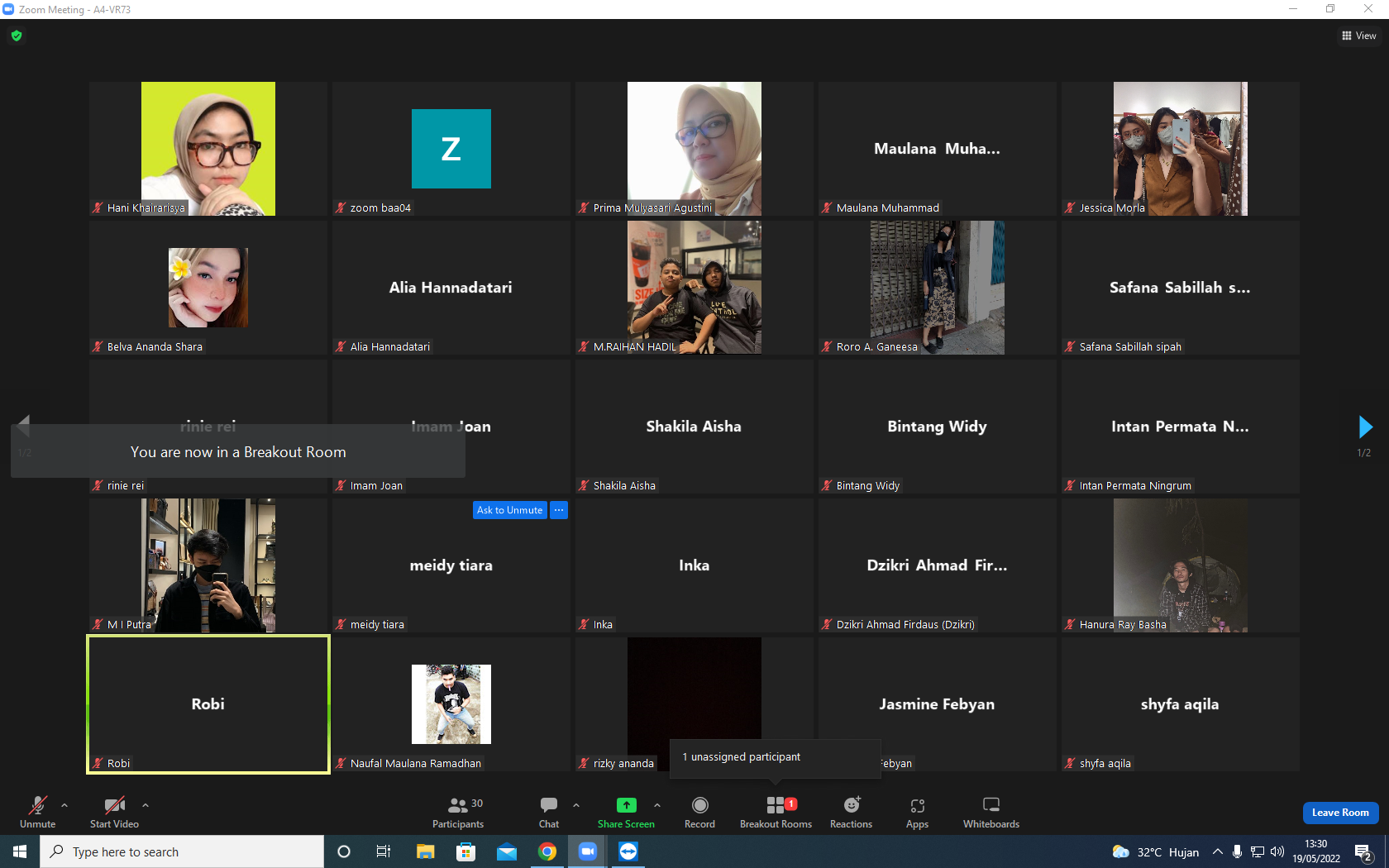This screenshot has width=1389, height=868.
Task: Open Whiteboards
Action: 991,813
